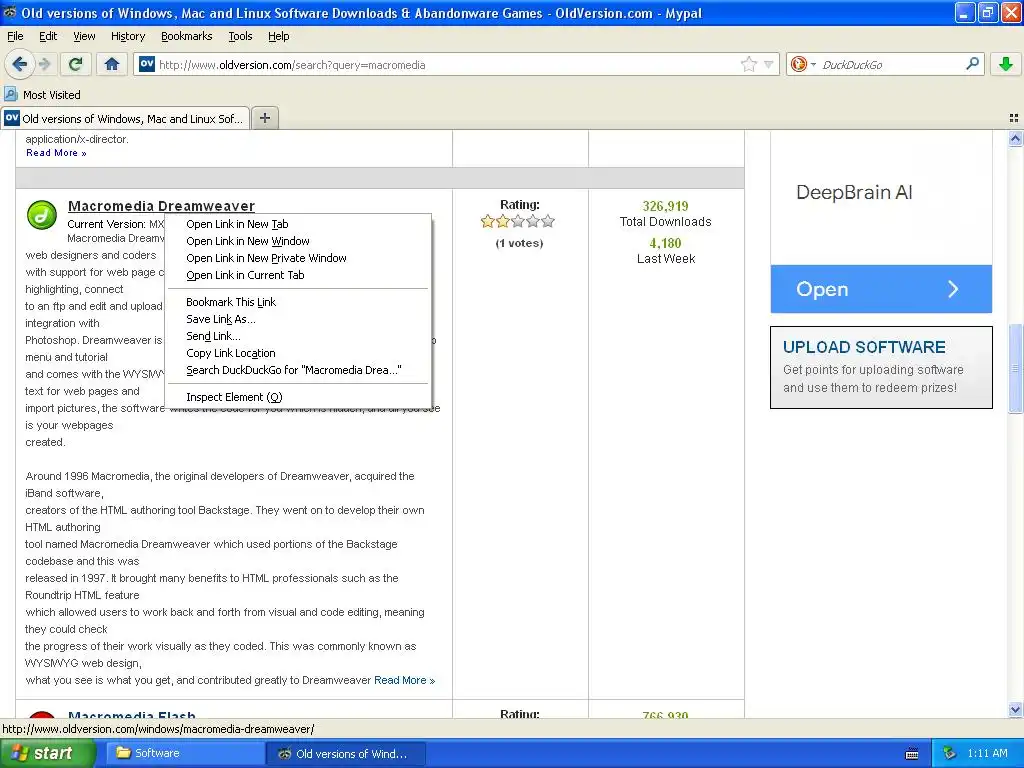Open the File menu

(15, 36)
